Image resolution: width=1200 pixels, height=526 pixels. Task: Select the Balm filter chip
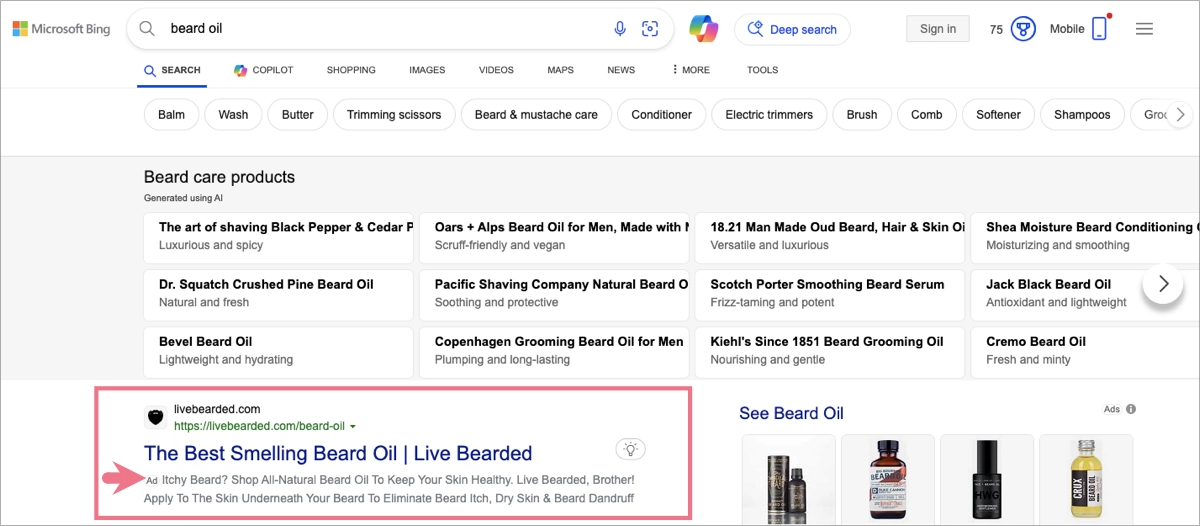click(x=171, y=115)
